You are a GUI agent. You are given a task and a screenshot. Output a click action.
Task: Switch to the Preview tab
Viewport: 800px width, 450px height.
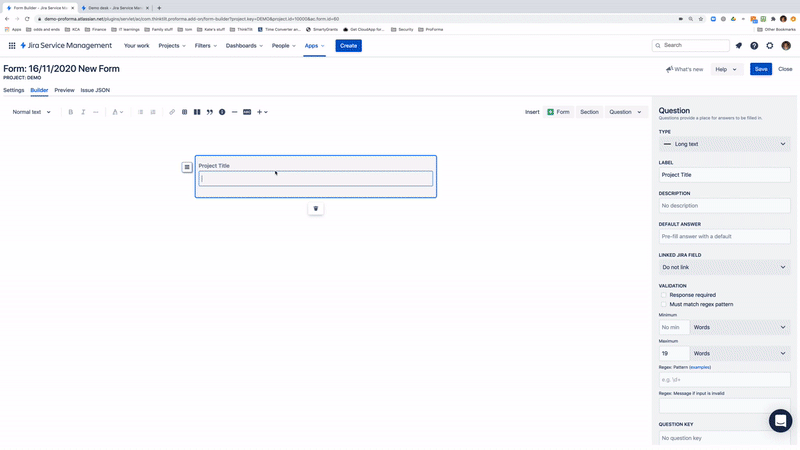click(64, 90)
